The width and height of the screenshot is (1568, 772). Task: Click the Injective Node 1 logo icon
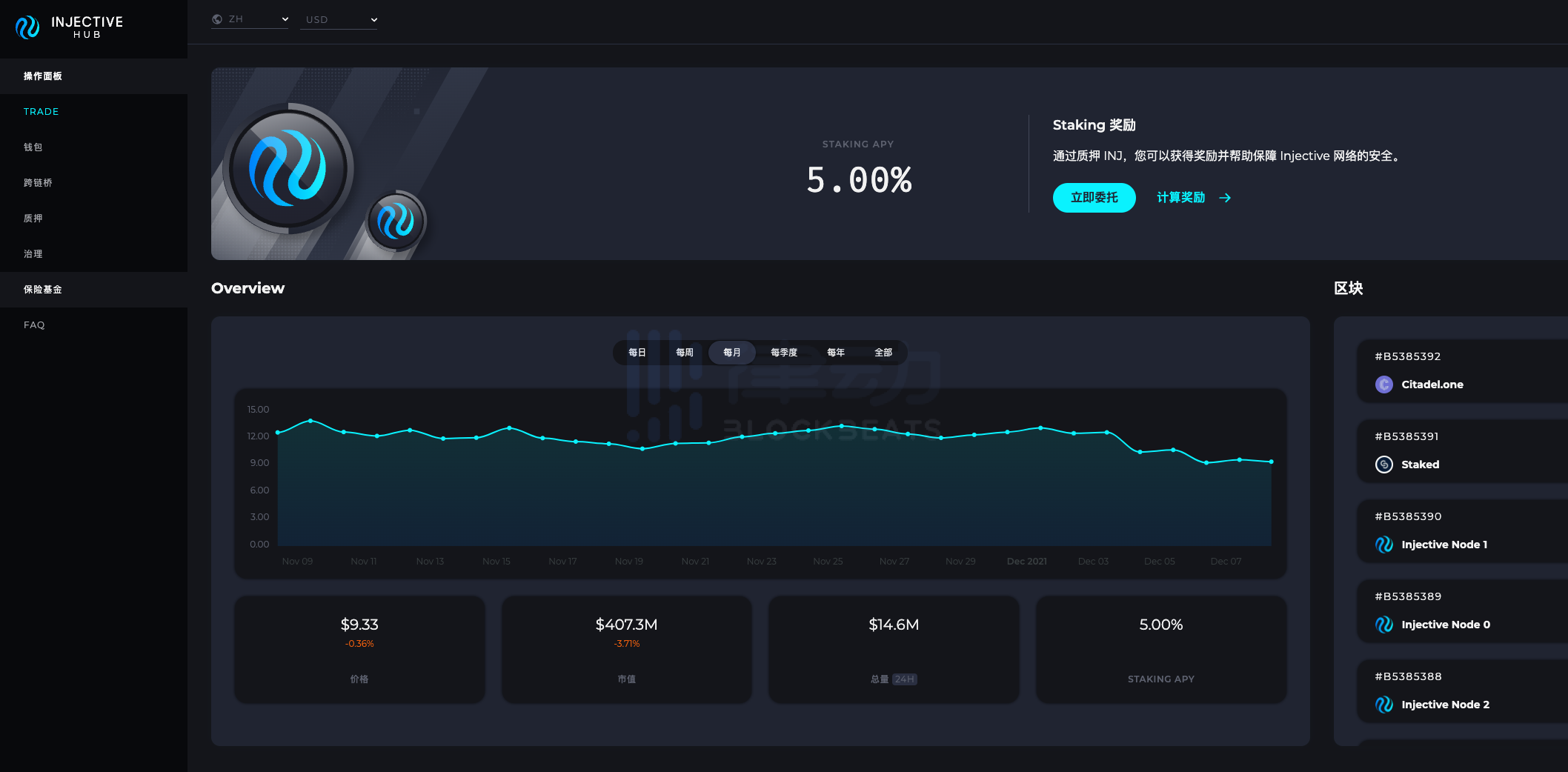(1383, 545)
